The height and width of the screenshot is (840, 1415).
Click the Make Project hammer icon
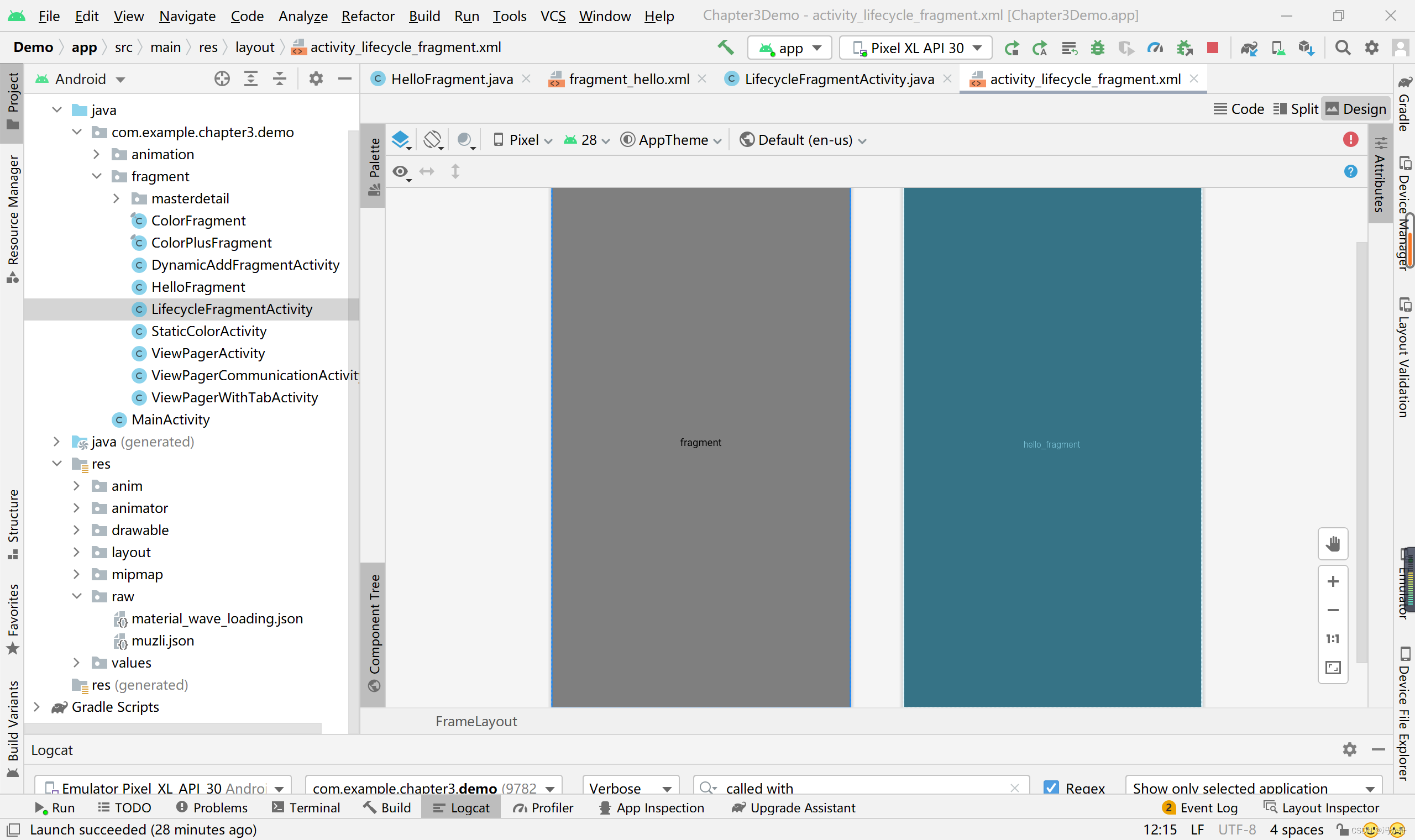coord(726,48)
